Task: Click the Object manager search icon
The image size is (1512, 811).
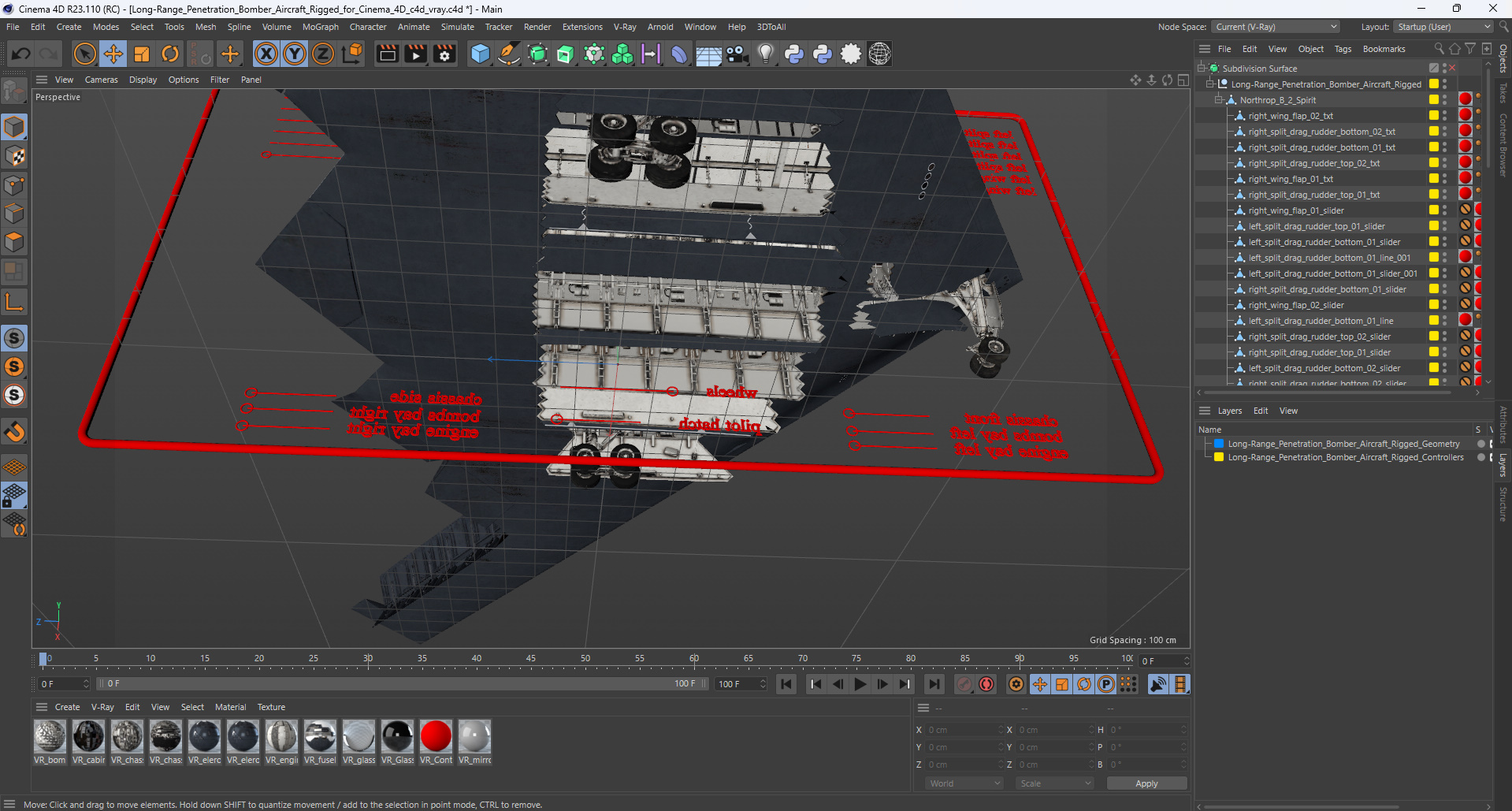Action: [1439, 49]
